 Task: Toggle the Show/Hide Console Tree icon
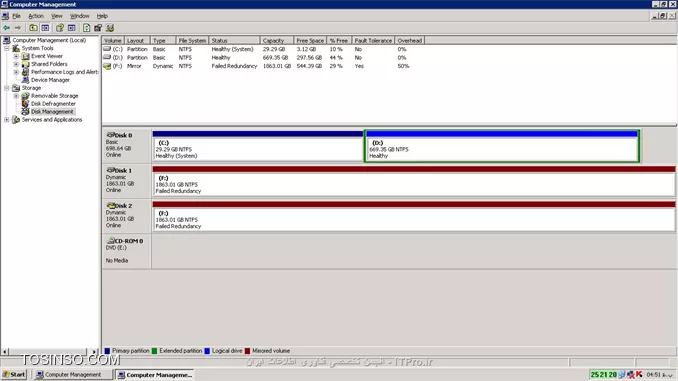[45, 28]
